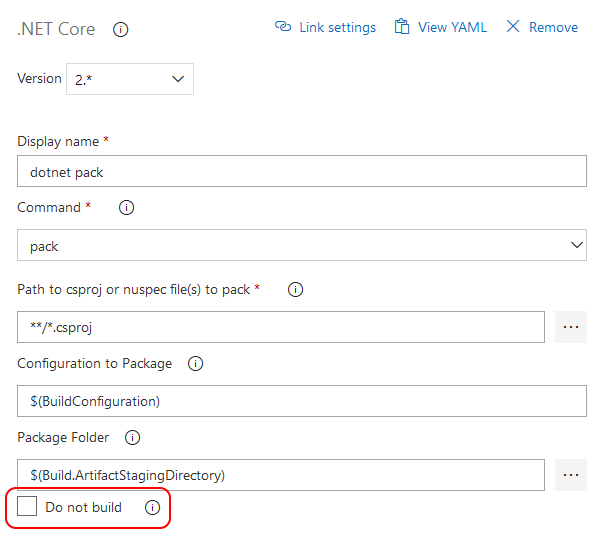
Task: Show info tooltip for the Command field
Action: point(127,208)
